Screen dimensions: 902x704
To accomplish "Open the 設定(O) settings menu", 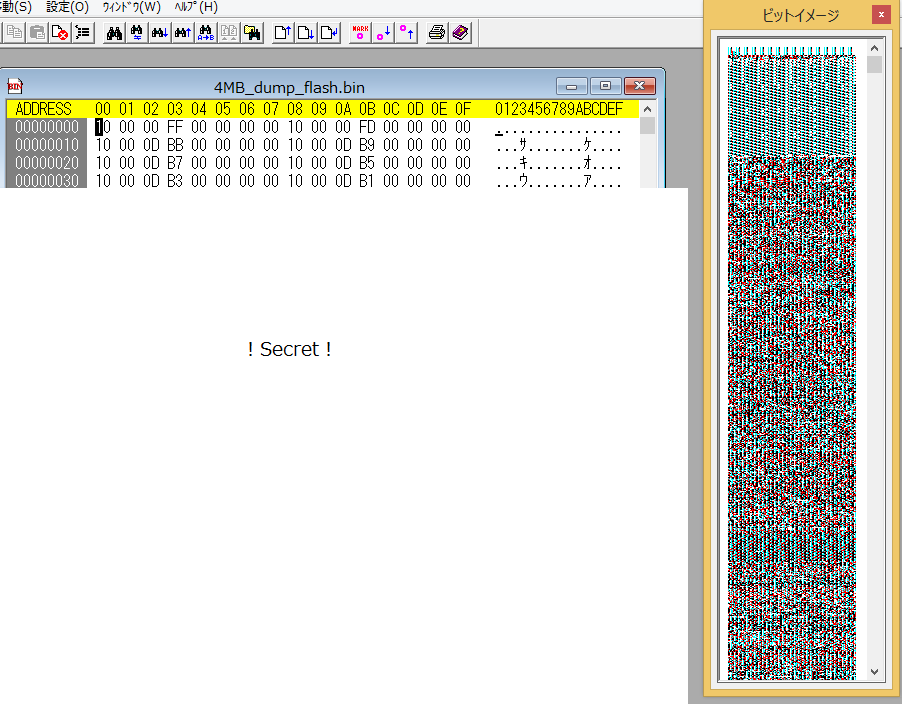I will pyautogui.click(x=67, y=7).
